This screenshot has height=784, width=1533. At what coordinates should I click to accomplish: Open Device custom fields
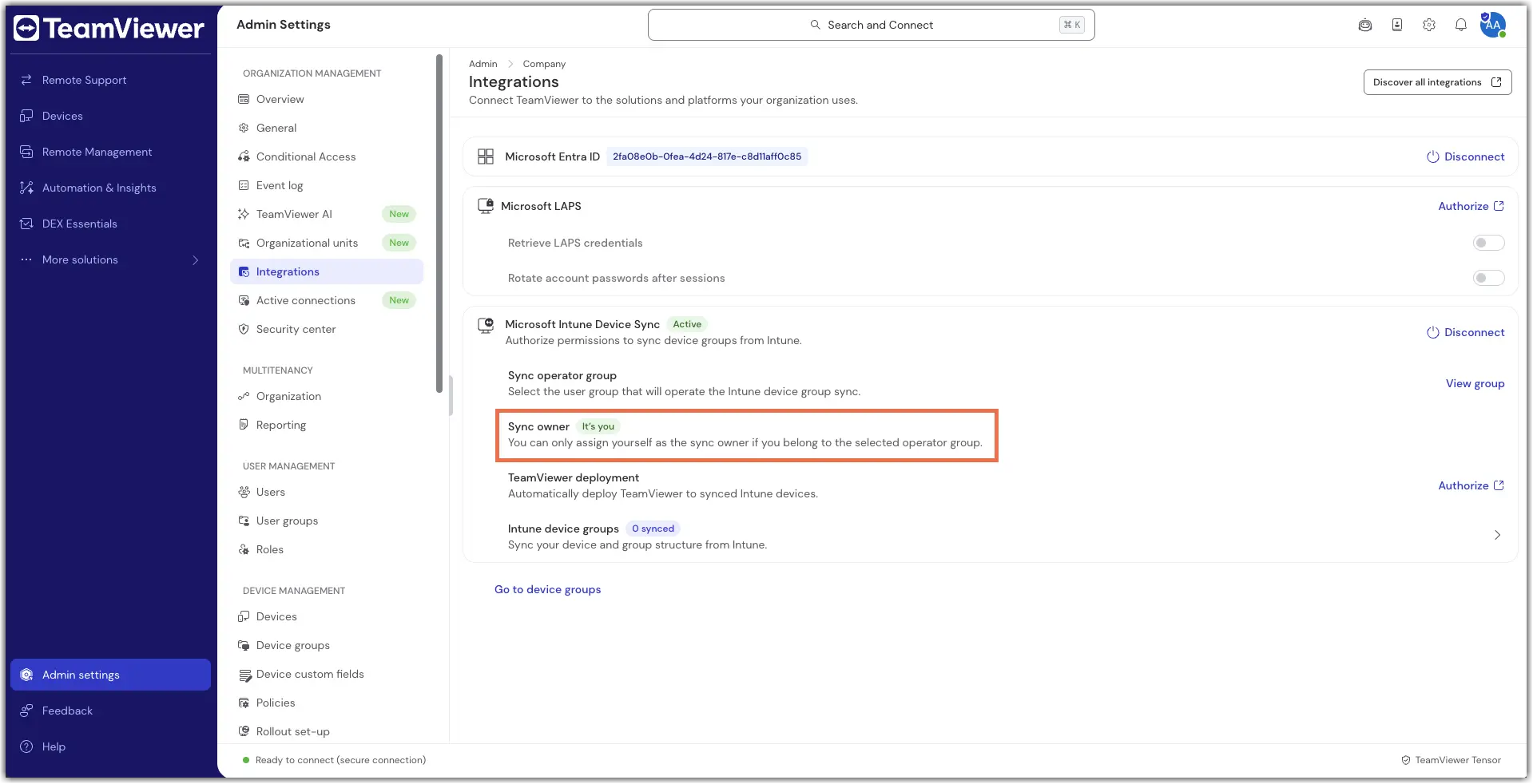click(328, 674)
